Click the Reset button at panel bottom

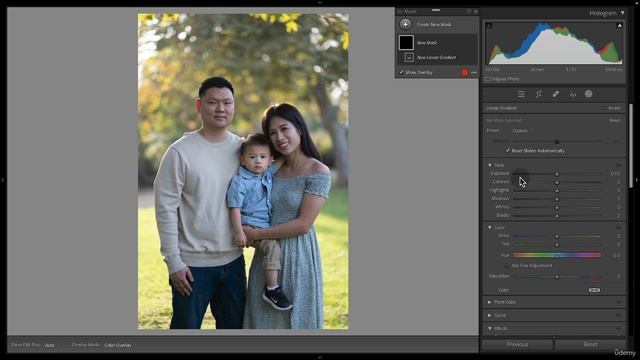(x=590, y=344)
